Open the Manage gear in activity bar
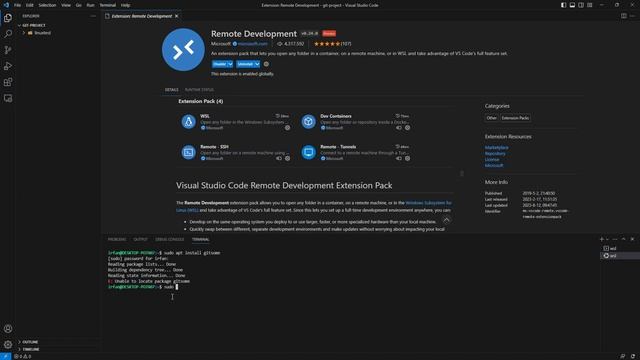Viewport: 640px width, 360px height. tap(8, 344)
